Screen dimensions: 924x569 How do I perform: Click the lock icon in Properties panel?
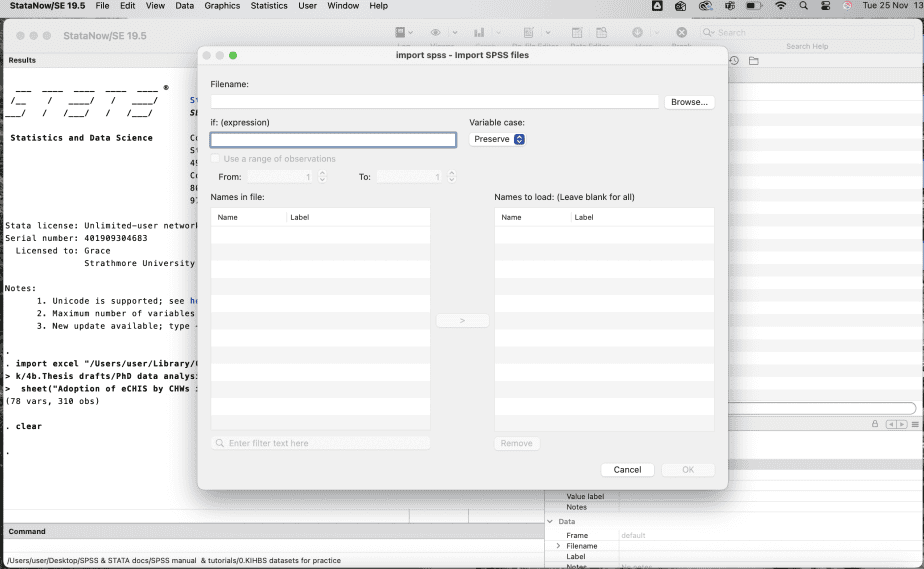875,424
